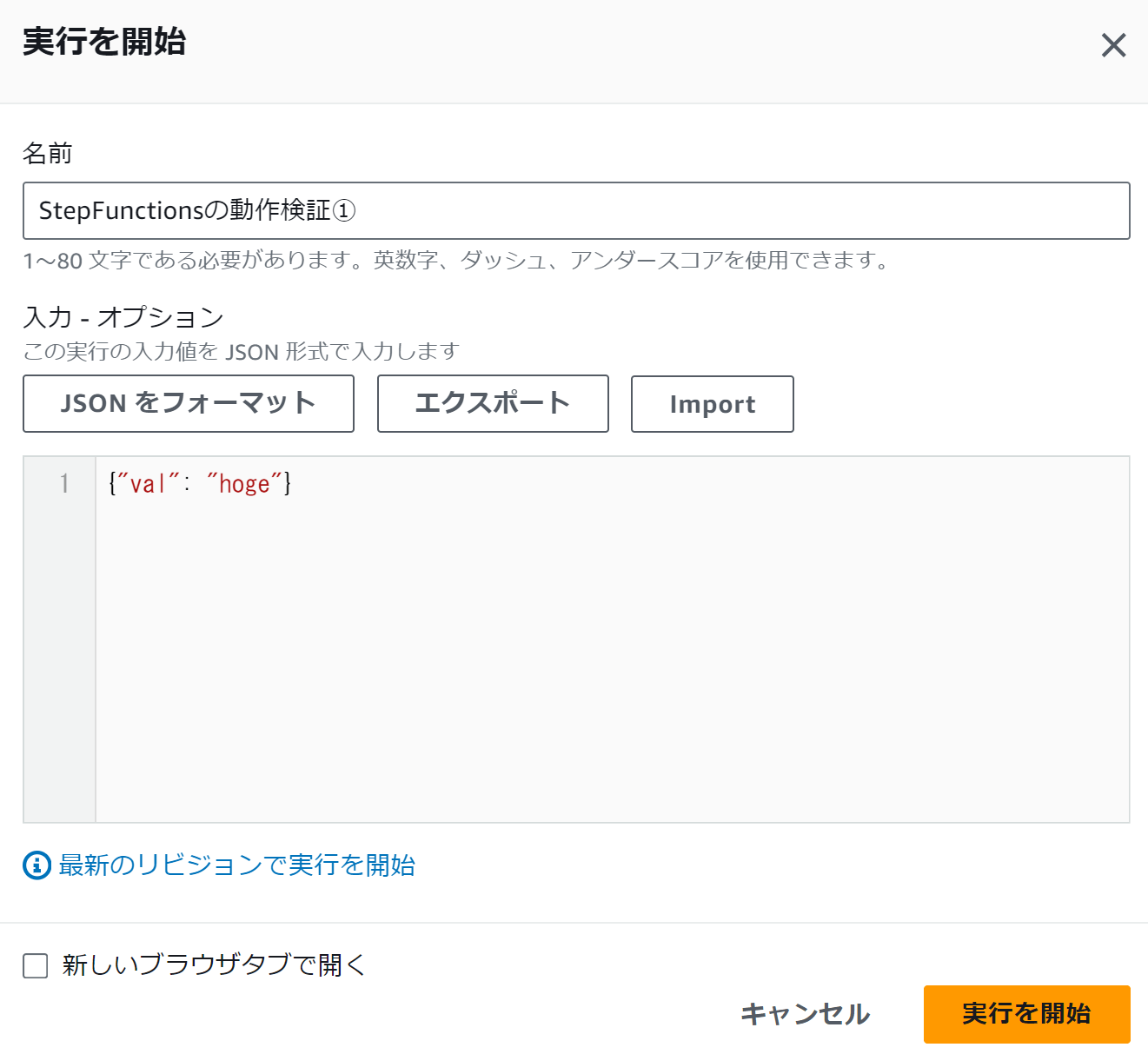
Task: Click the "val" key in JSON
Action: click(x=148, y=484)
